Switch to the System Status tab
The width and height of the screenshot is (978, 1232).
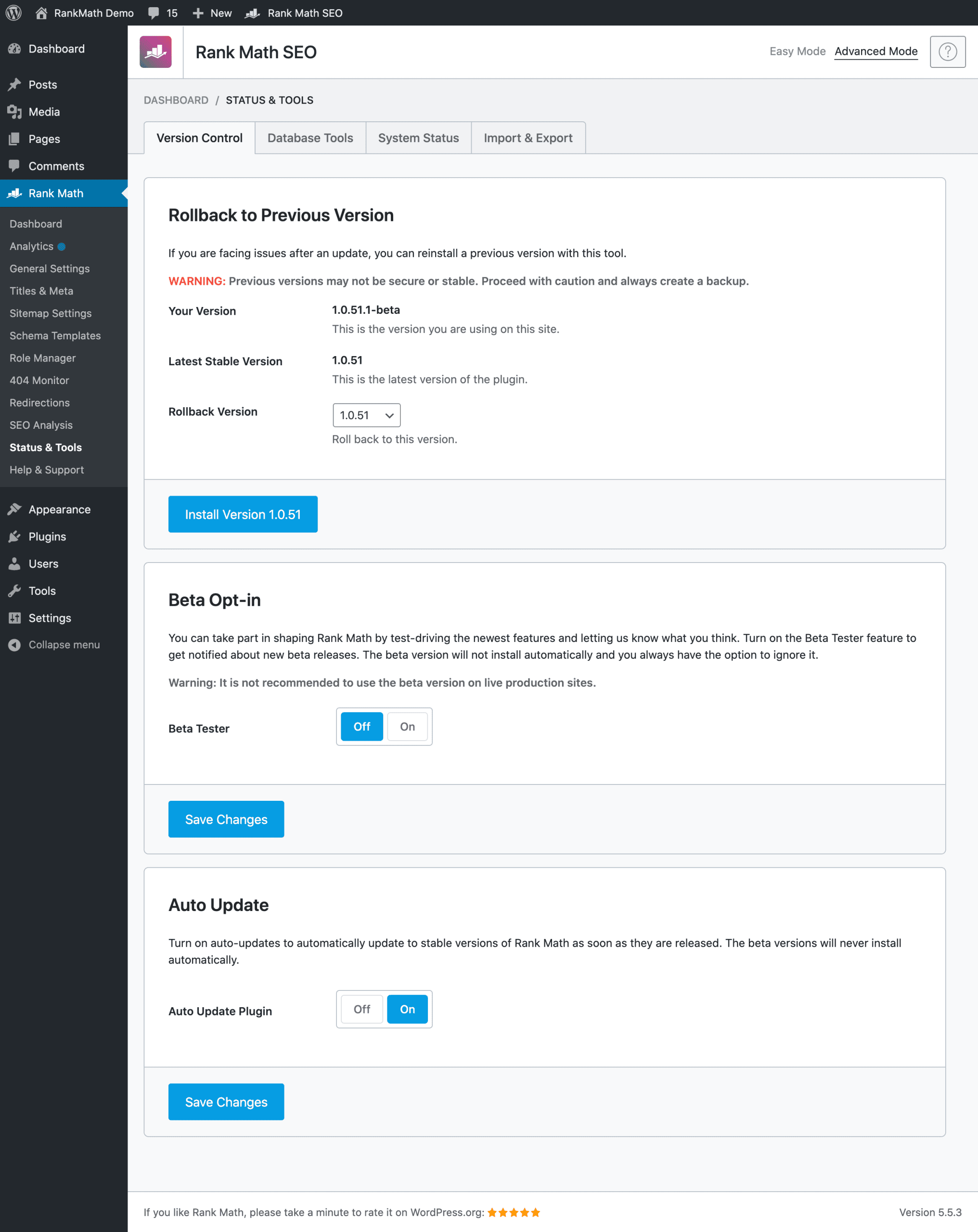click(418, 138)
